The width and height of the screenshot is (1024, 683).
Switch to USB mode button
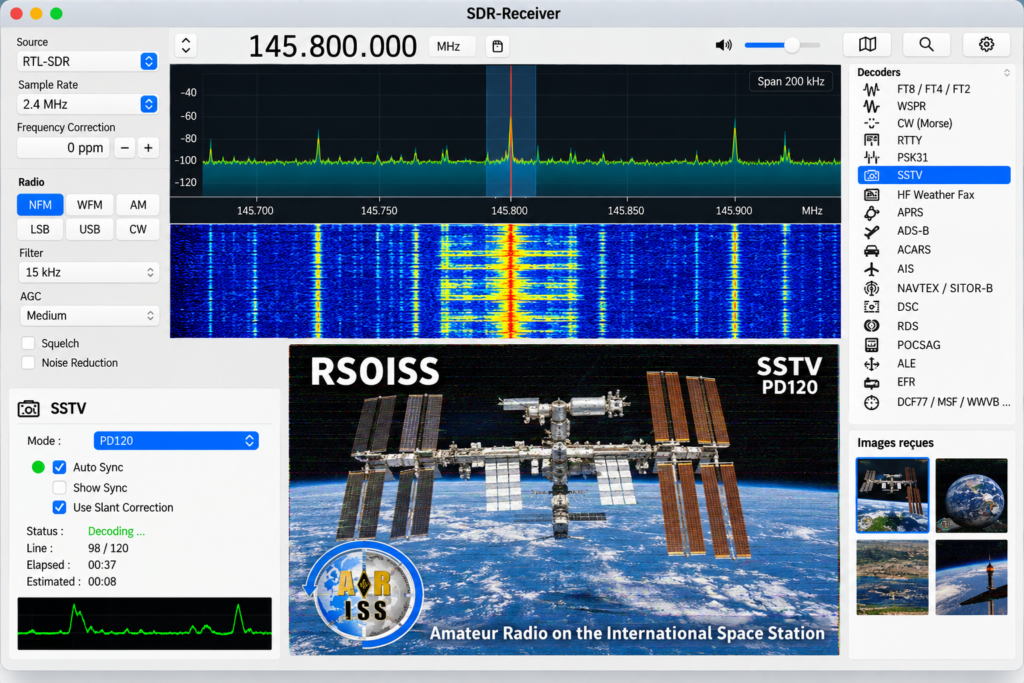point(89,229)
